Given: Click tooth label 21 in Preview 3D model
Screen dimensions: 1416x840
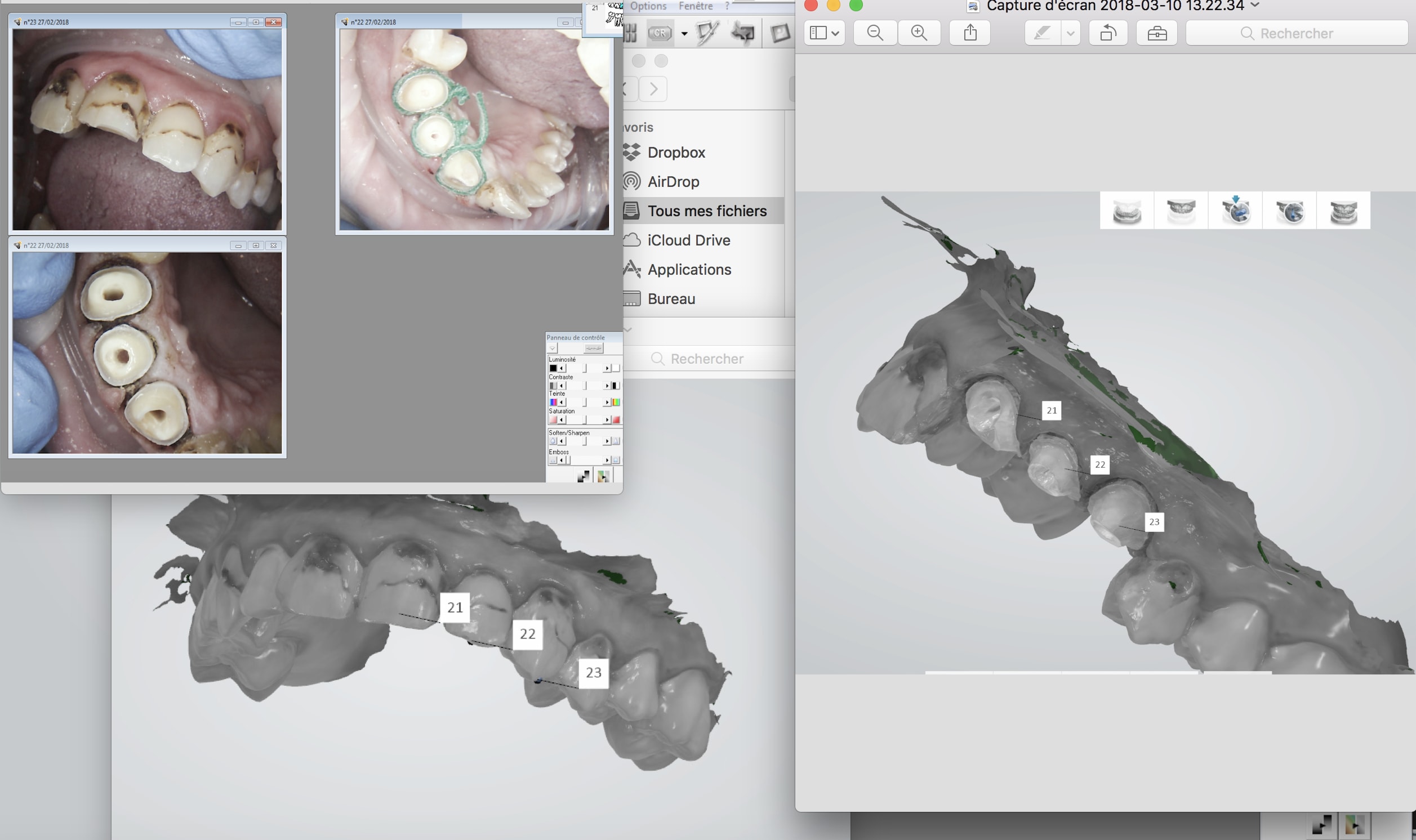Looking at the screenshot, I should click(x=1052, y=410).
